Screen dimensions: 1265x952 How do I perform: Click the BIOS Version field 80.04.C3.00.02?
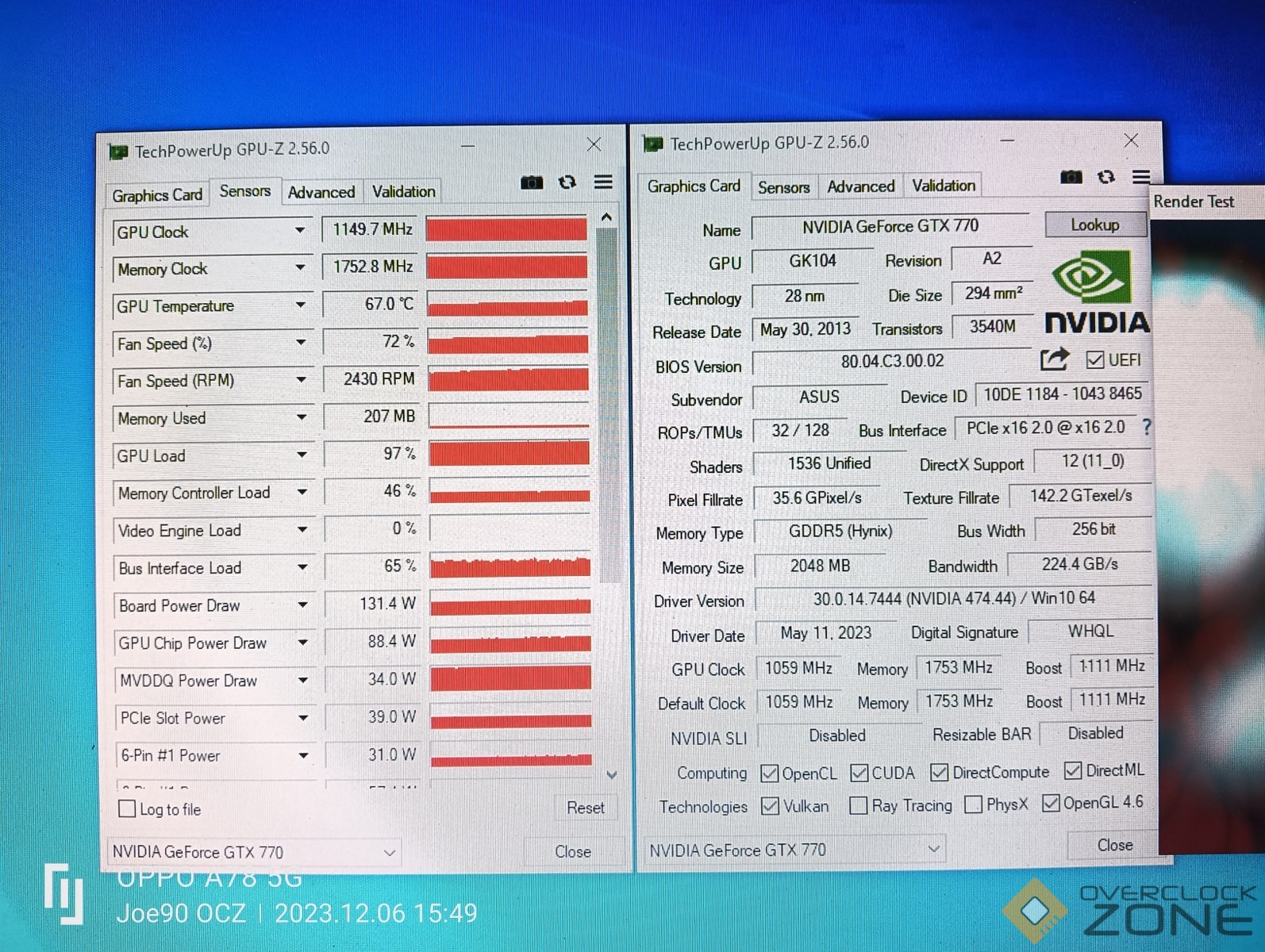892,362
